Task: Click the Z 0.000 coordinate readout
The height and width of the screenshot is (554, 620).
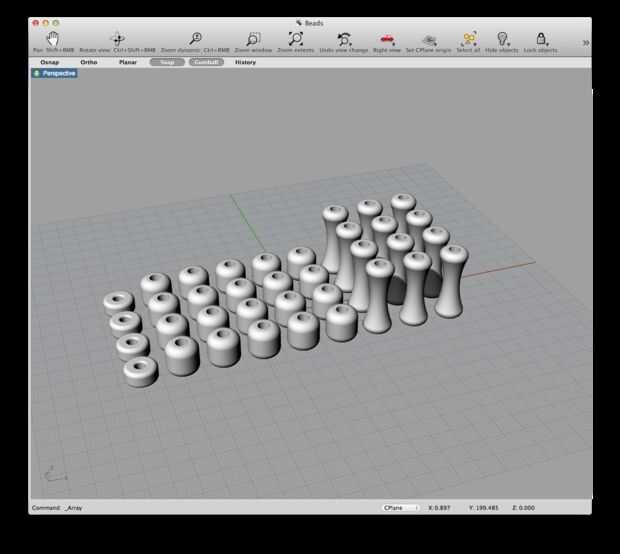Action: (524, 508)
